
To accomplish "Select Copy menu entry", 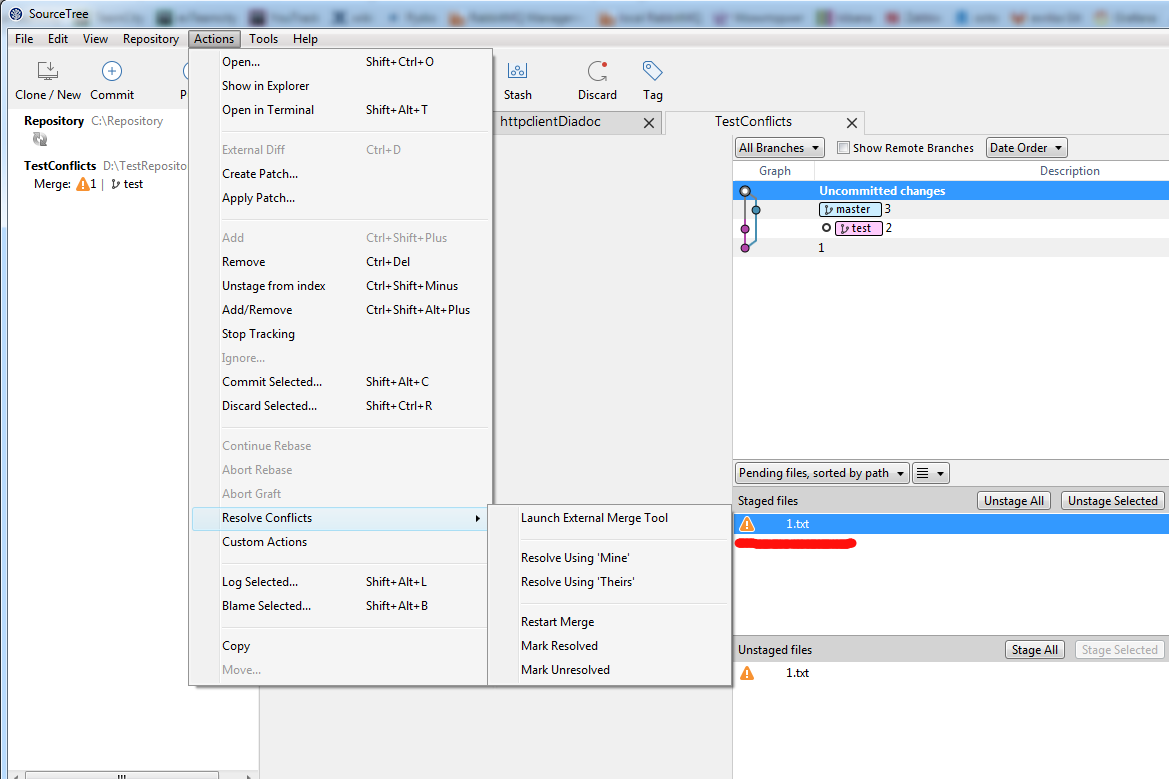I will [341, 646].
